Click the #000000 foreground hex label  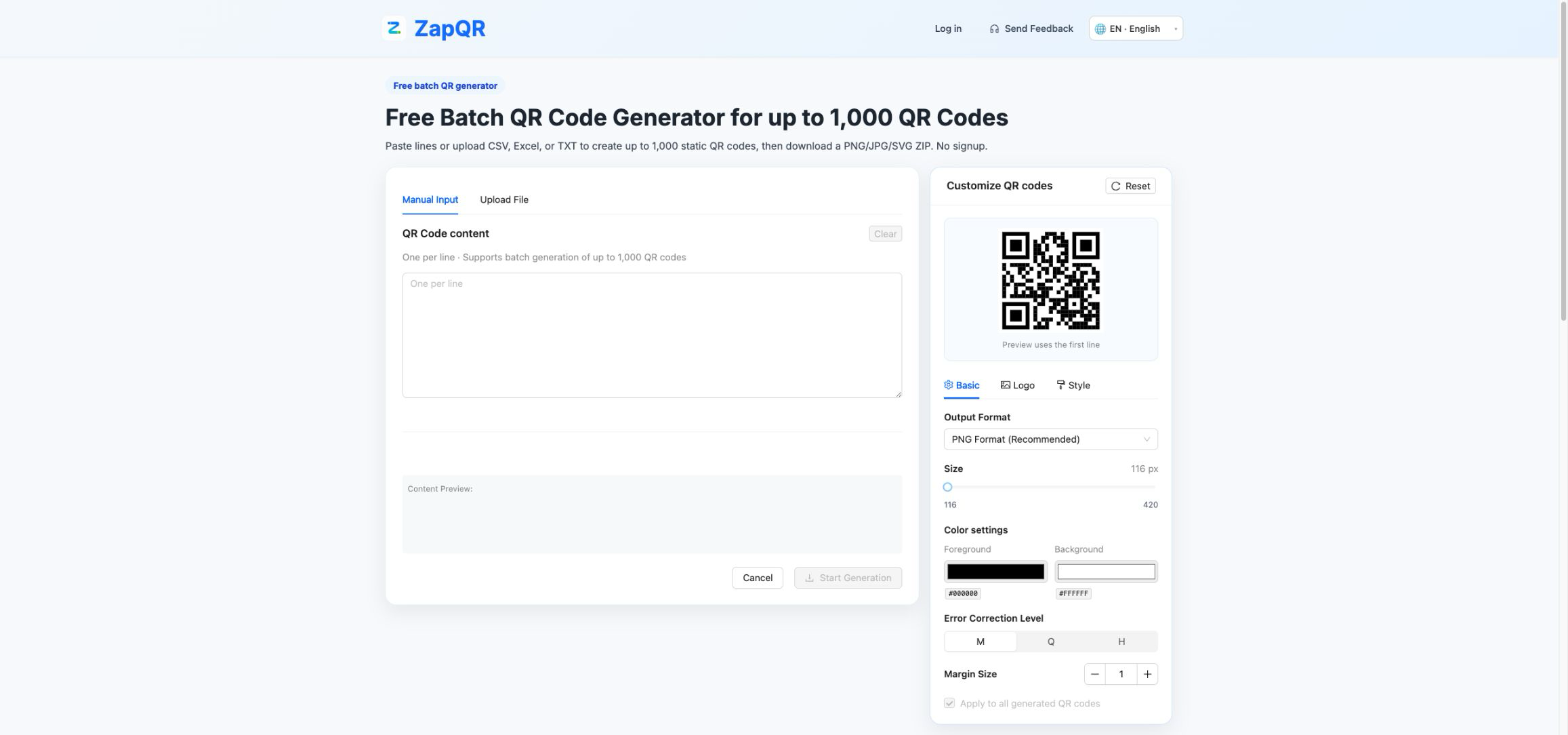(963, 594)
